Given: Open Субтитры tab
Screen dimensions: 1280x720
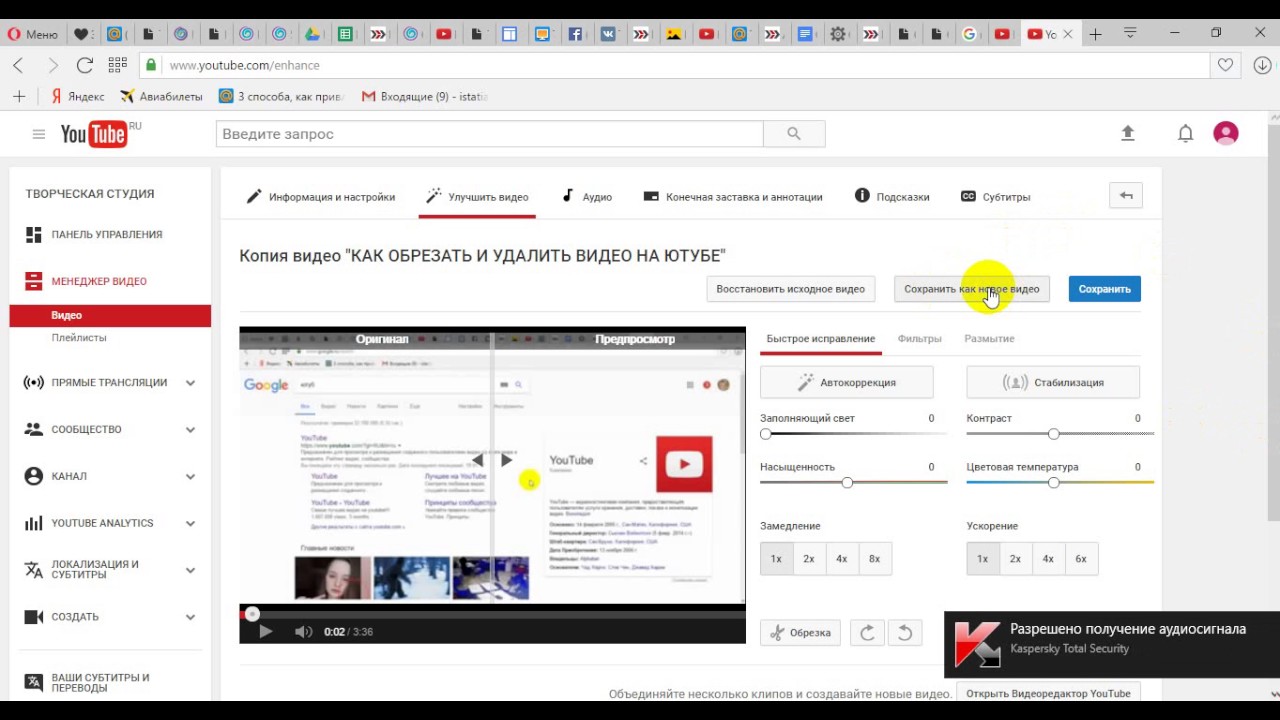Looking at the screenshot, I should 995,197.
